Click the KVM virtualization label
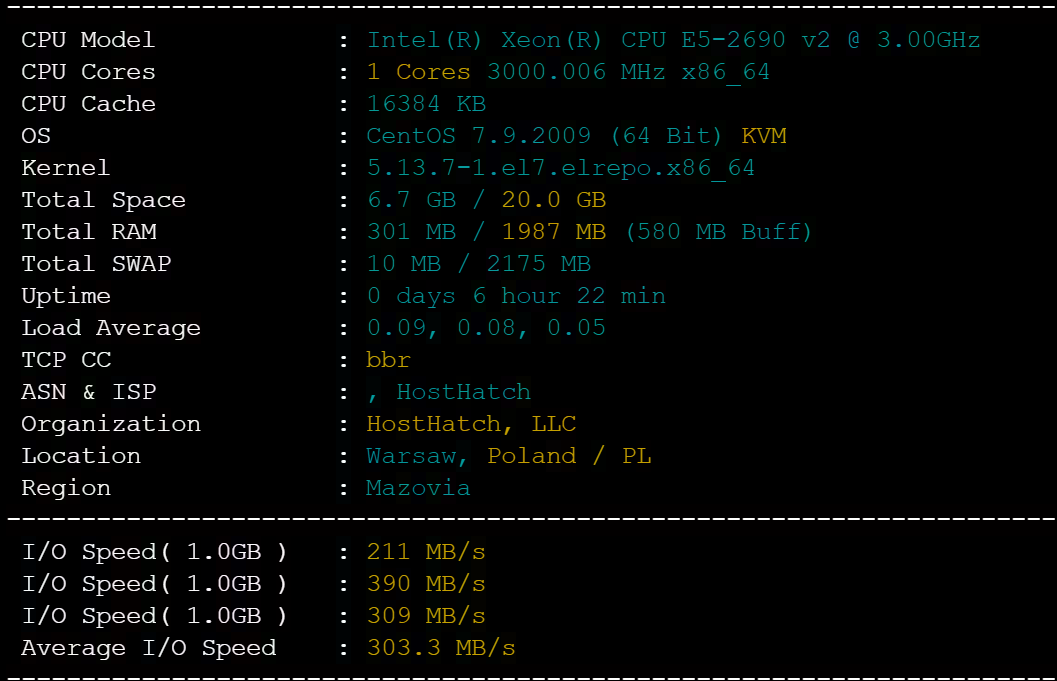The image size is (1057, 681). pyautogui.click(x=764, y=136)
